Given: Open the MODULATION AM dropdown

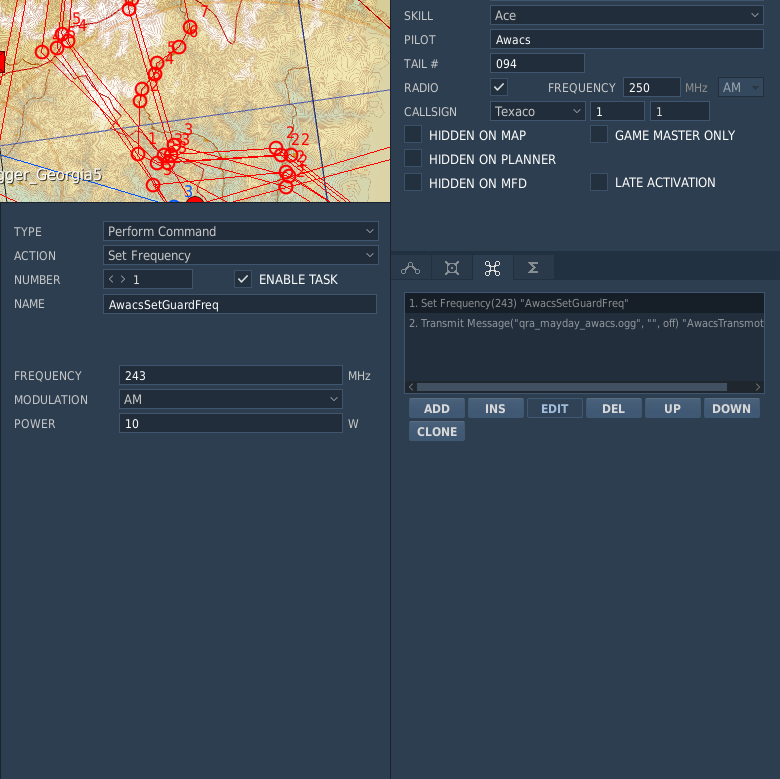Looking at the screenshot, I should click(x=231, y=399).
